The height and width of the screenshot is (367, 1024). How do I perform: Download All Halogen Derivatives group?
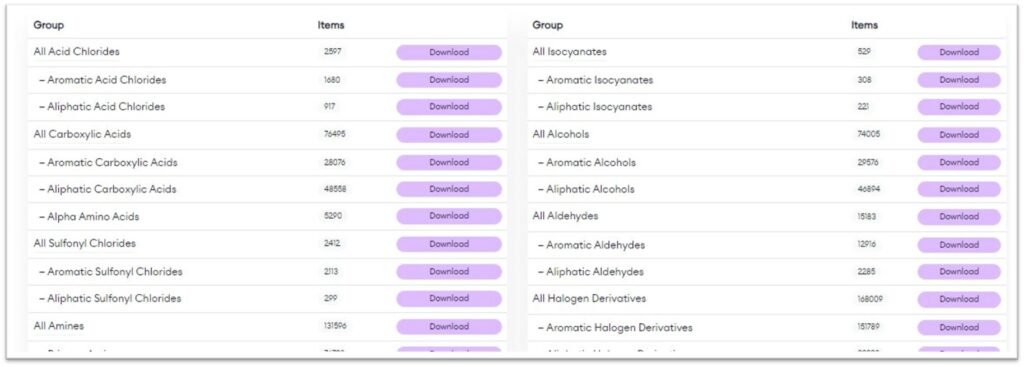coord(959,298)
